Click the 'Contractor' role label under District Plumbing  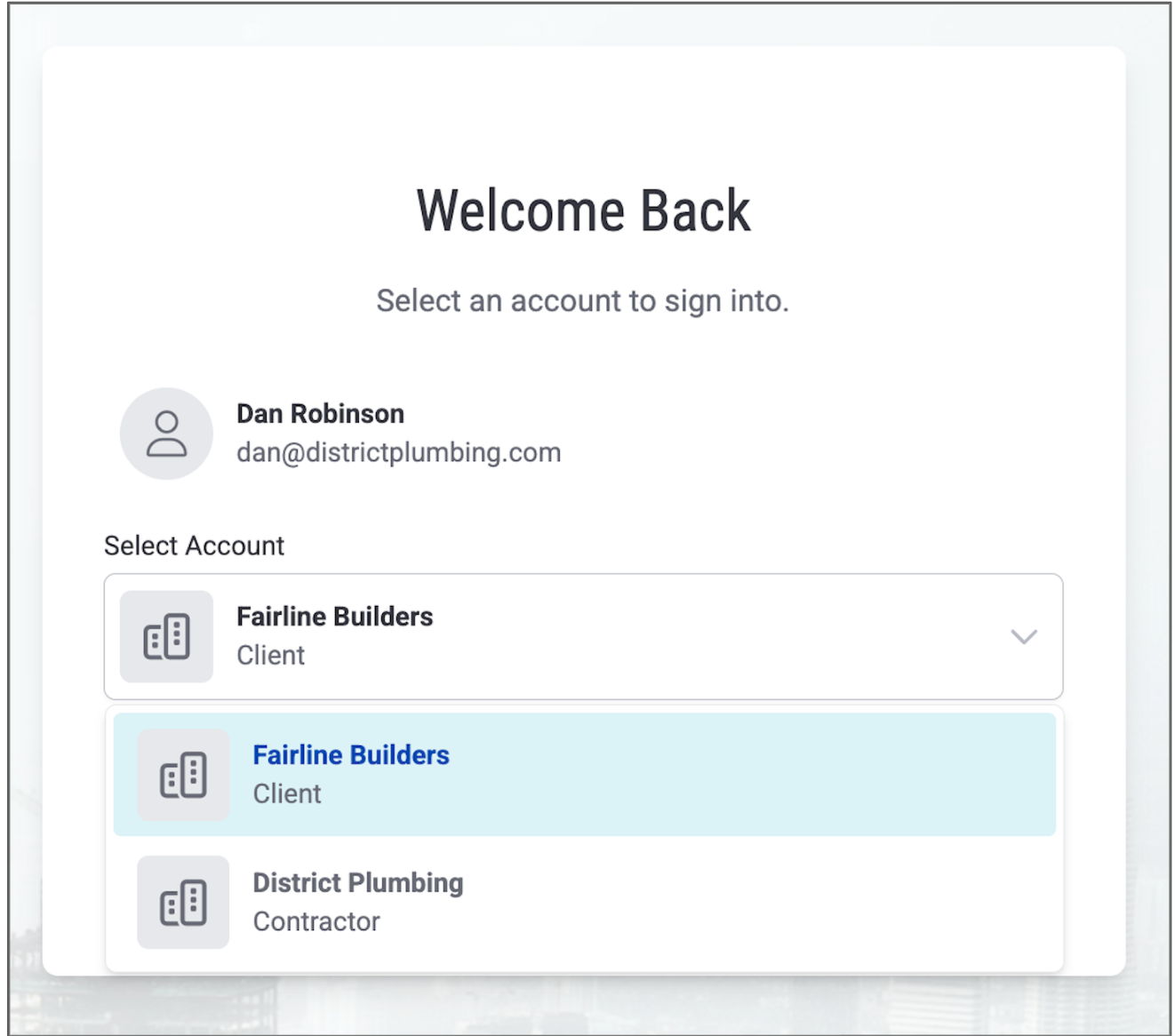tap(316, 922)
